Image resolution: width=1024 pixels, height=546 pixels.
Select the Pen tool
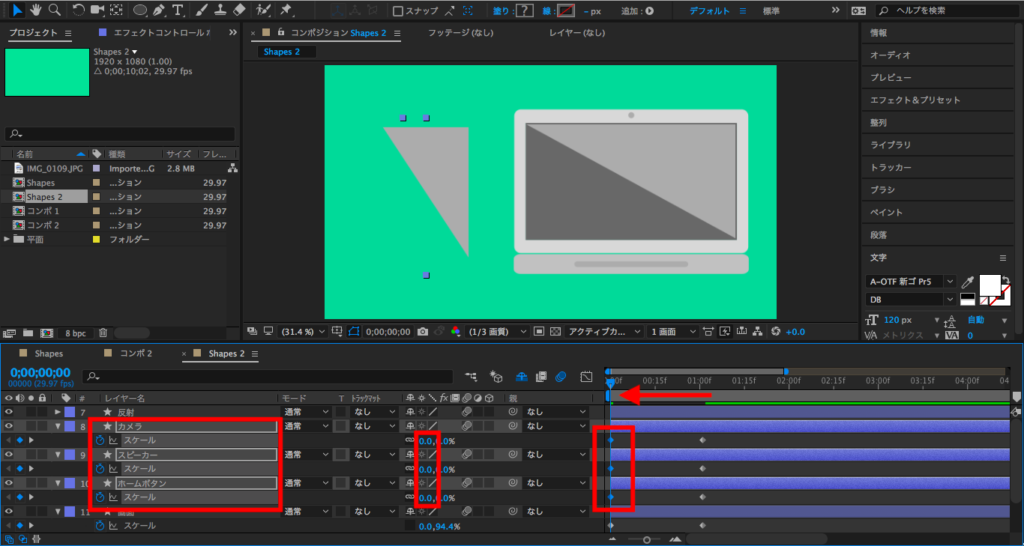pyautogui.click(x=159, y=10)
